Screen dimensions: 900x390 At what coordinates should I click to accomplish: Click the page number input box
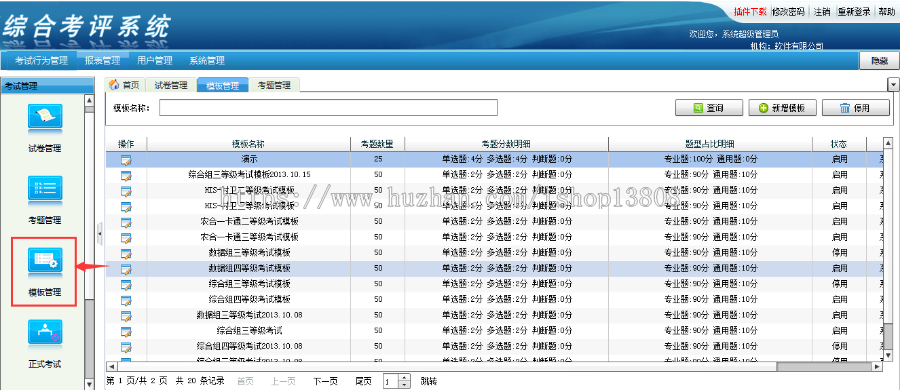pyautogui.click(x=391, y=381)
